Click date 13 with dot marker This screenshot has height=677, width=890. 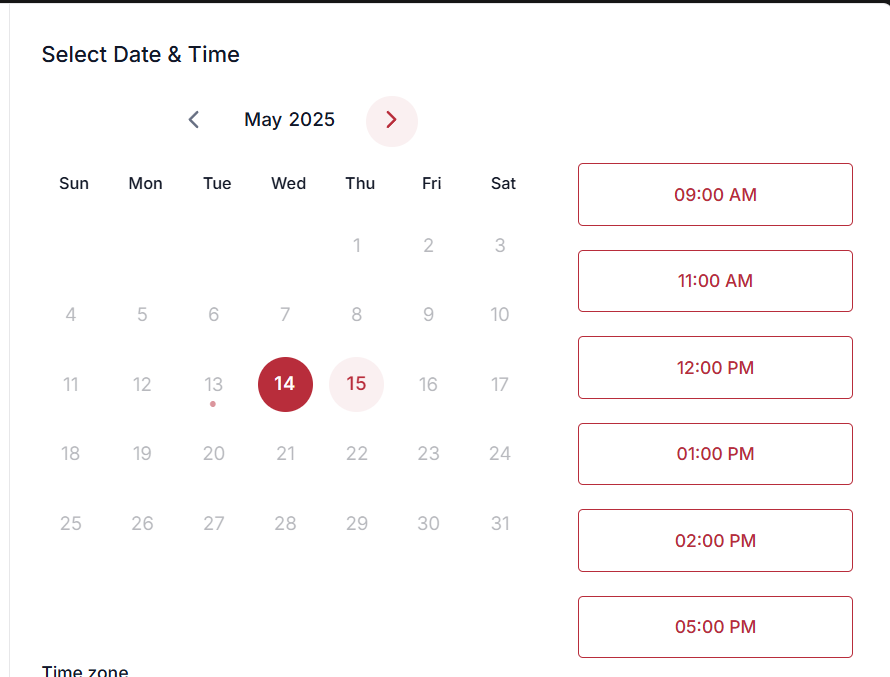[214, 384]
